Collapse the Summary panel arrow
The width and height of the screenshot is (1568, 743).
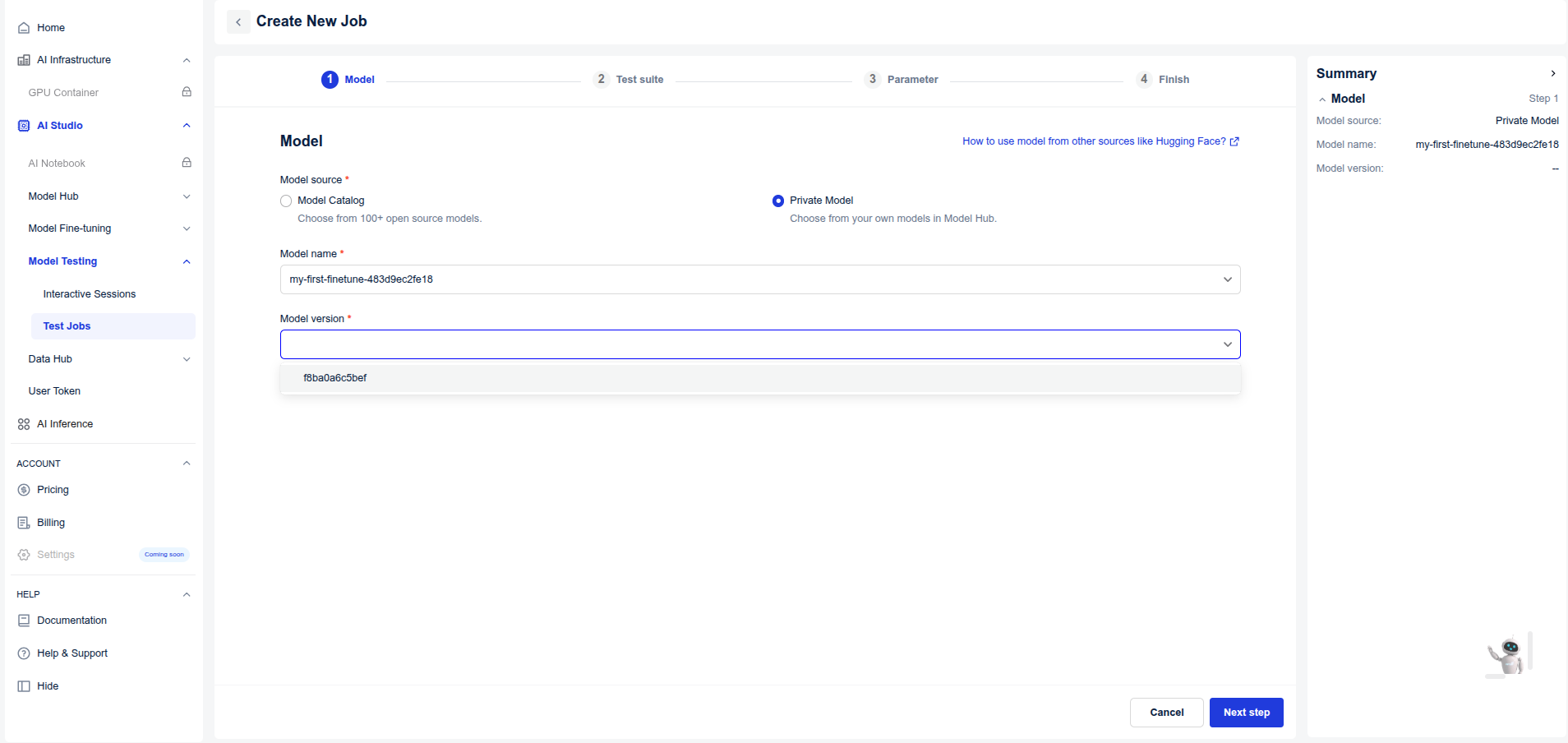[x=1552, y=73]
